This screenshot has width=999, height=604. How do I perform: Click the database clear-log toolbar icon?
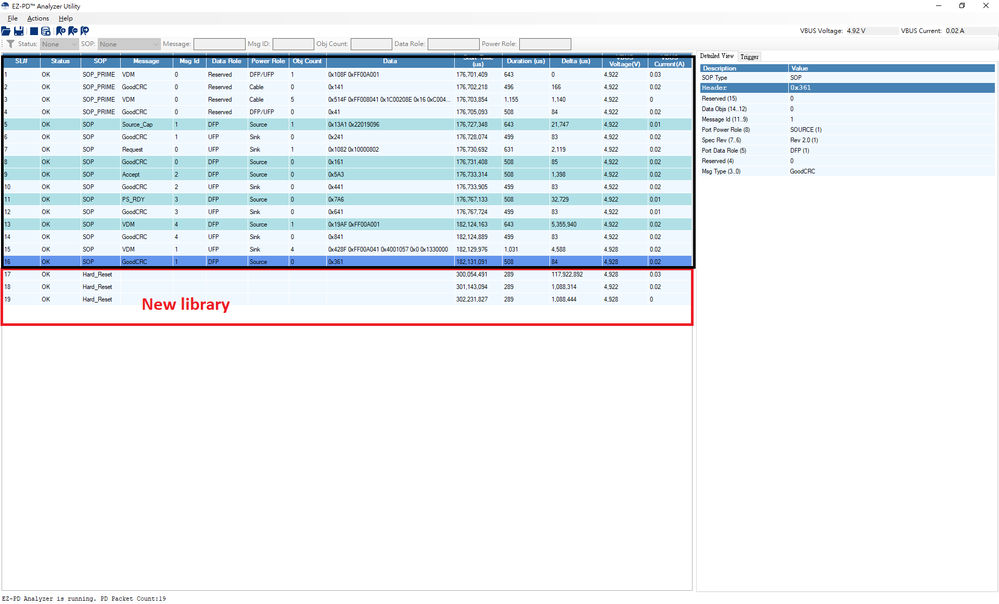(46, 31)
